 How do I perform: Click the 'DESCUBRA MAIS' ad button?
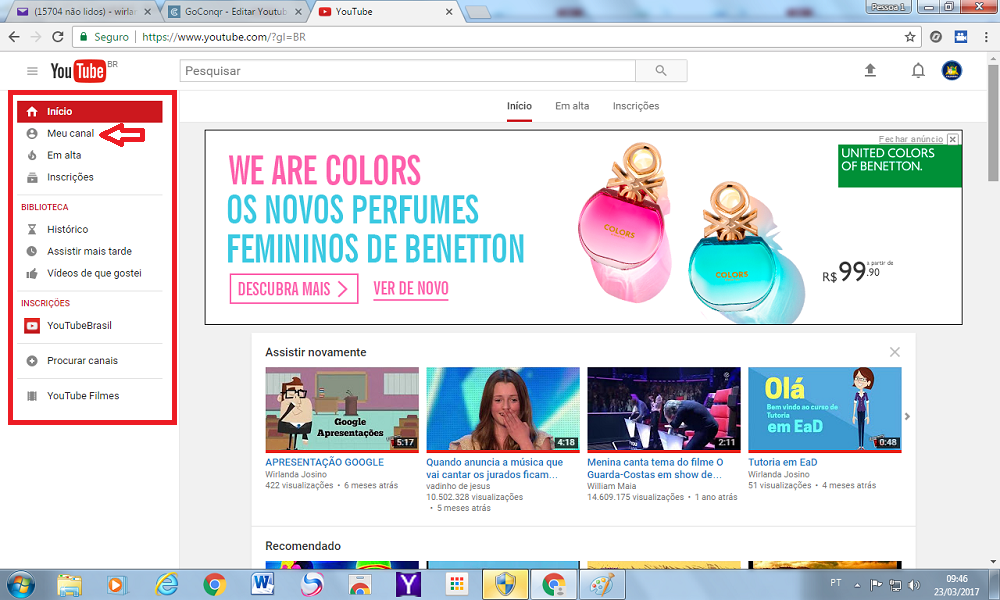(x=293, y=289)
